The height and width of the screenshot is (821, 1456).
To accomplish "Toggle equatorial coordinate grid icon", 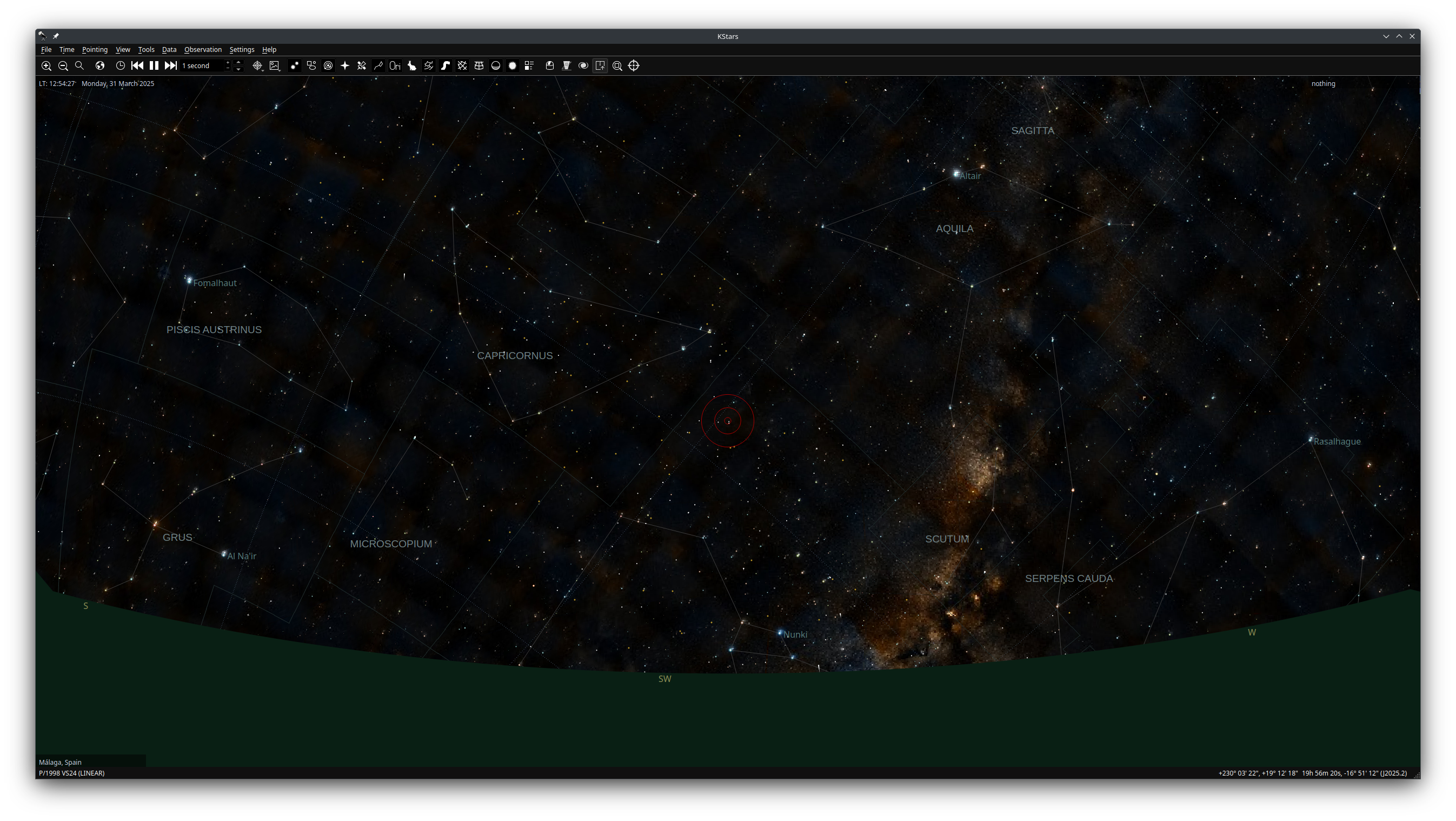I will tap(462, 65).
